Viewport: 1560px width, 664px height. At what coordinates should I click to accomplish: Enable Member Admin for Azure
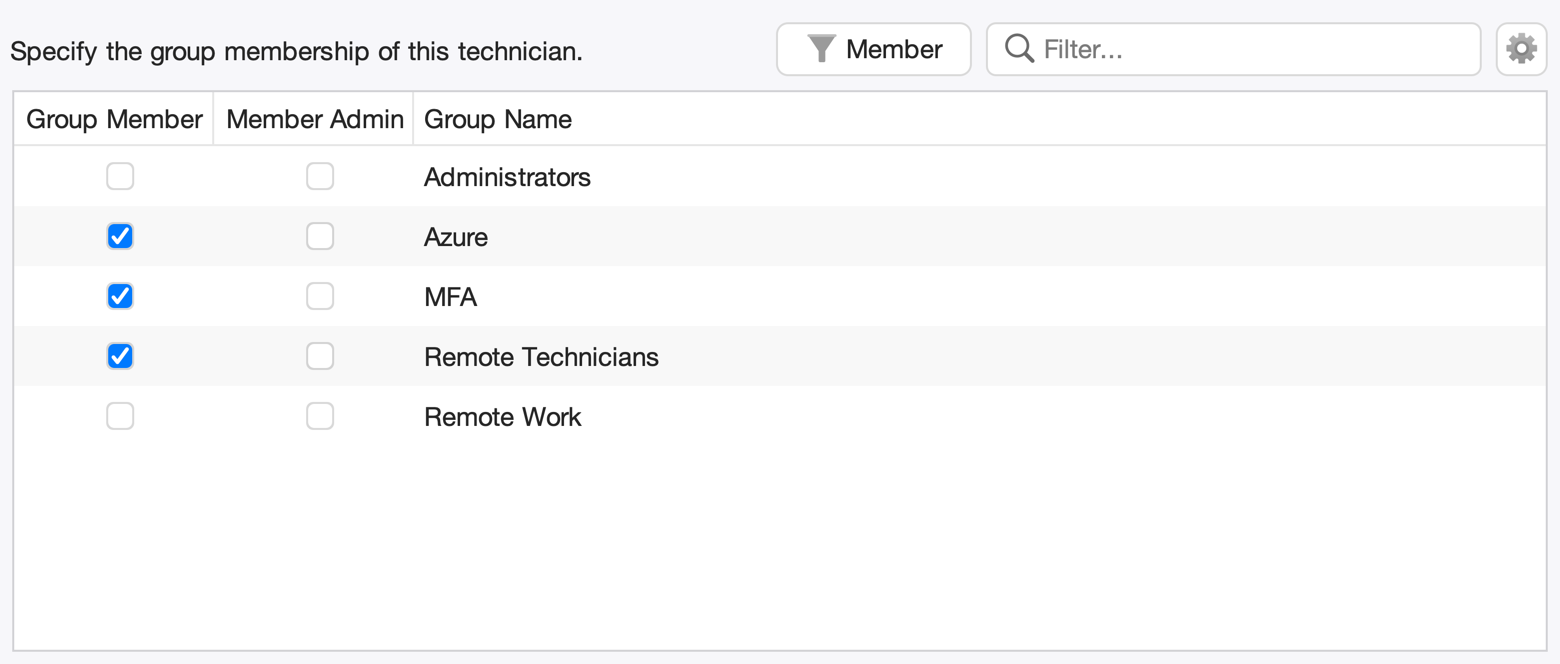[320, 236]
